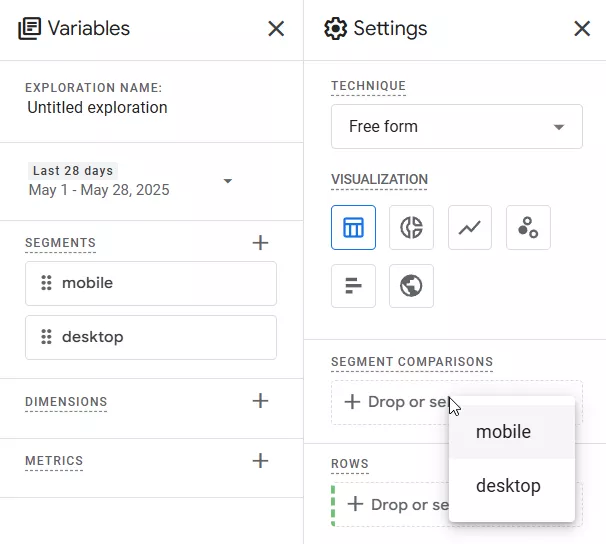This screenshot has height=544, width=606.
Task: Close the Settings panel
Action: [x=582, y=29]
